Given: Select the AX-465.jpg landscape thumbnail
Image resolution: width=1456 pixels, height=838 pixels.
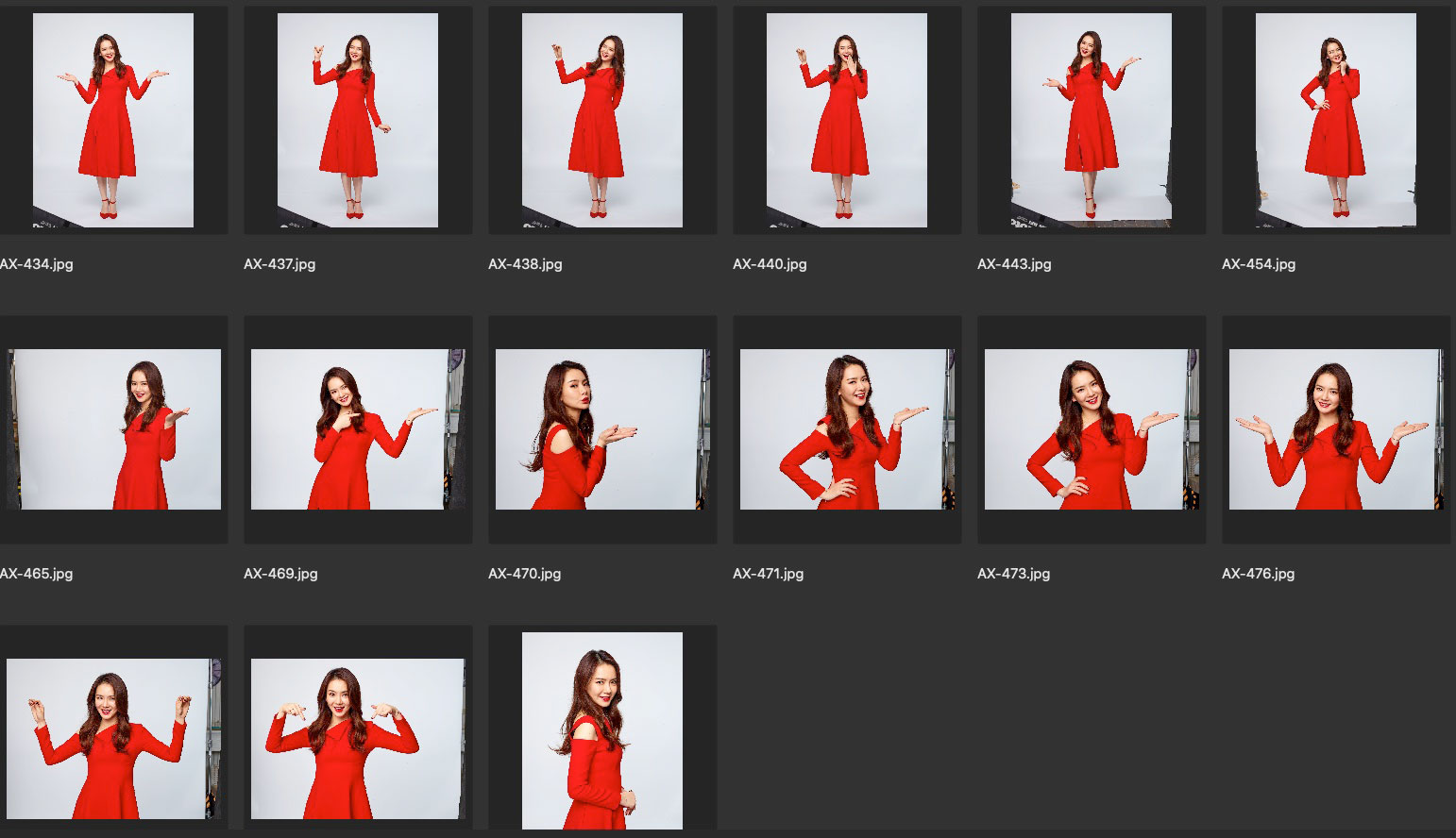Looking at the screenshot, I should point(113,429).
